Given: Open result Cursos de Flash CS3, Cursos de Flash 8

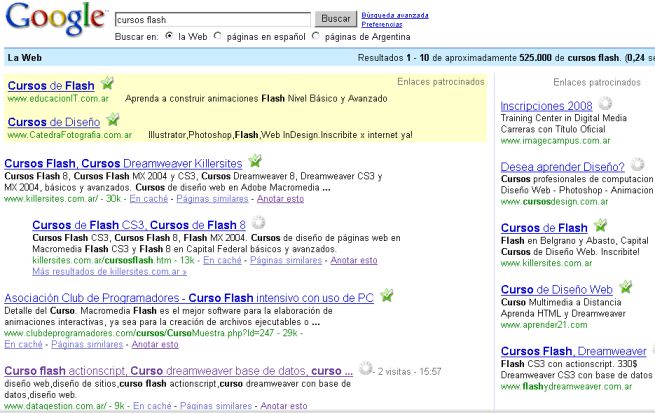Looking at the screenshot, I should click(x=139, y=225).
